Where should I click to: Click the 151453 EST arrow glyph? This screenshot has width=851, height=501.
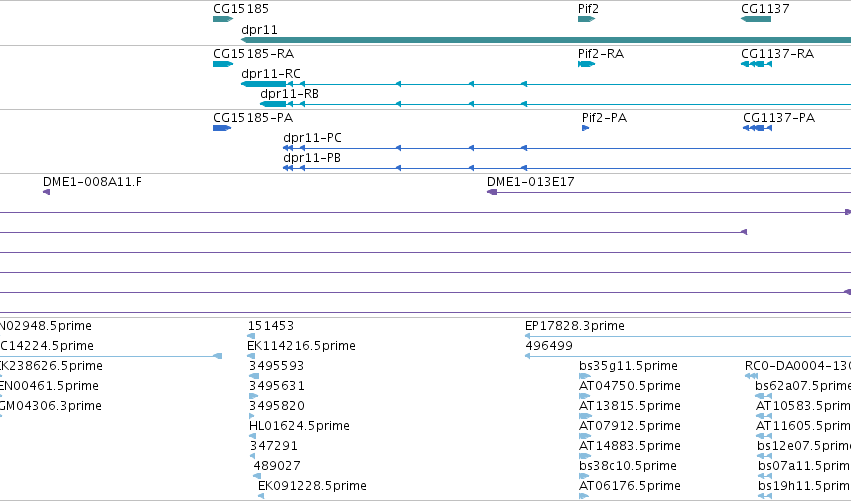pyautogui.click(x=251, y=336)
